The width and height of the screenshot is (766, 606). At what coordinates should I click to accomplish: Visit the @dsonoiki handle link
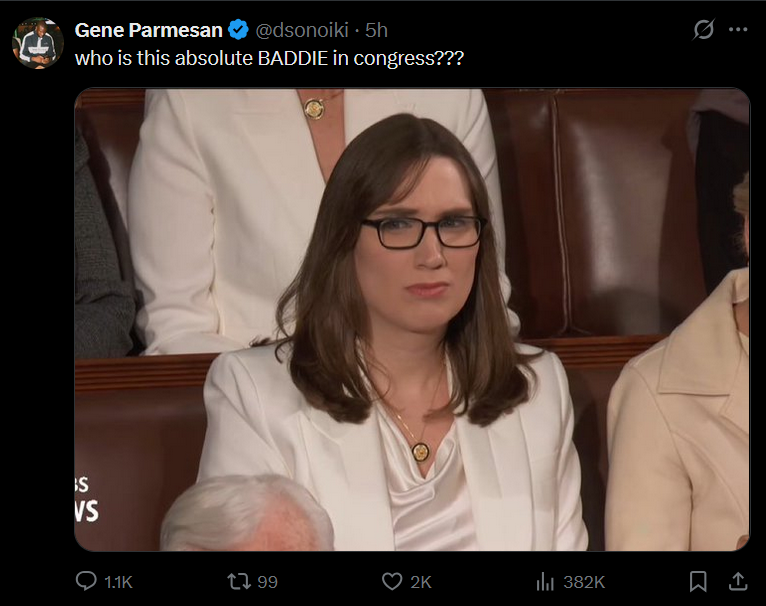302,30
